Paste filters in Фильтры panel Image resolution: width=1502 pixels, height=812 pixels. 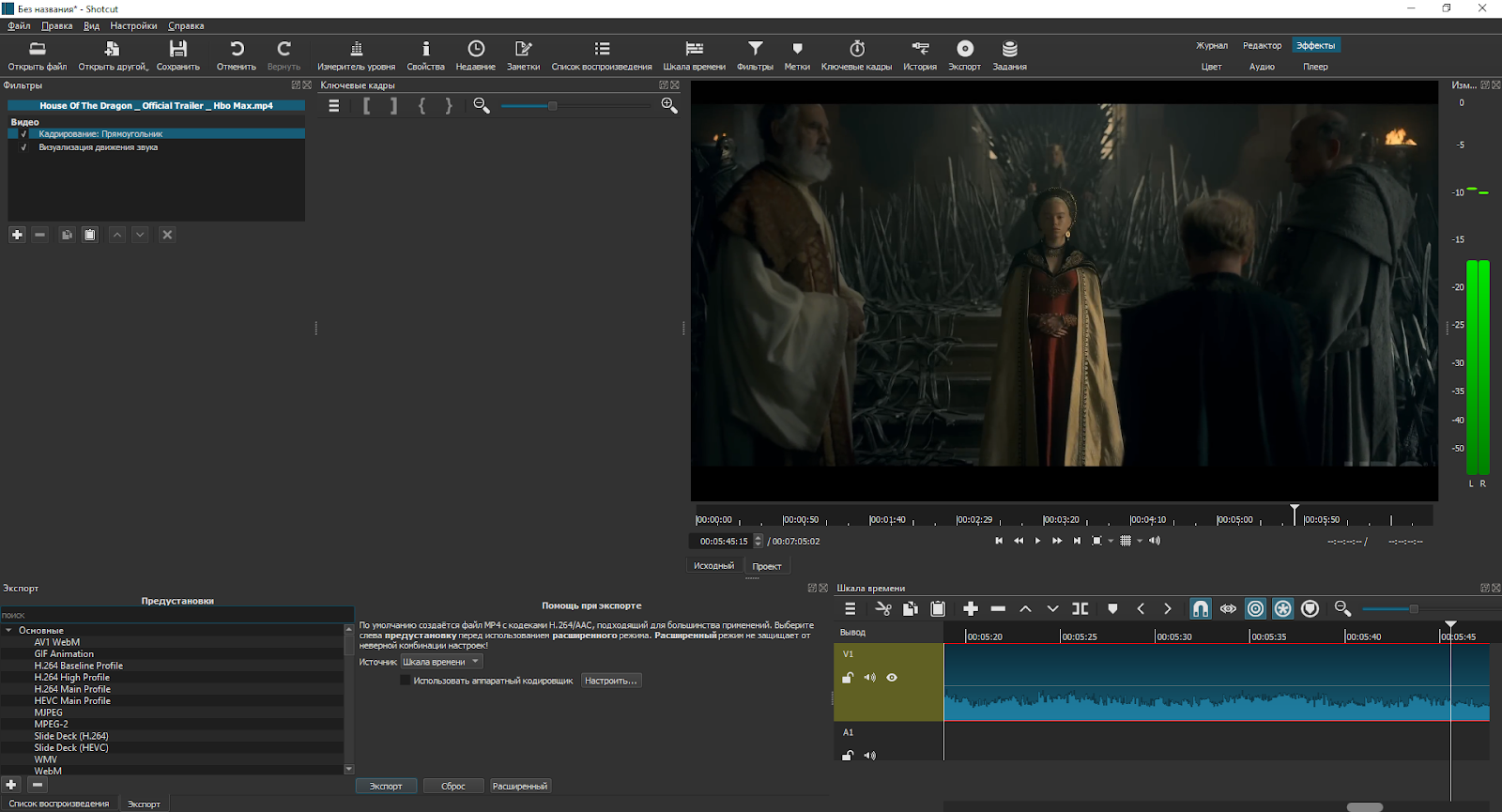pyautogui.click(x=90, y=235)
